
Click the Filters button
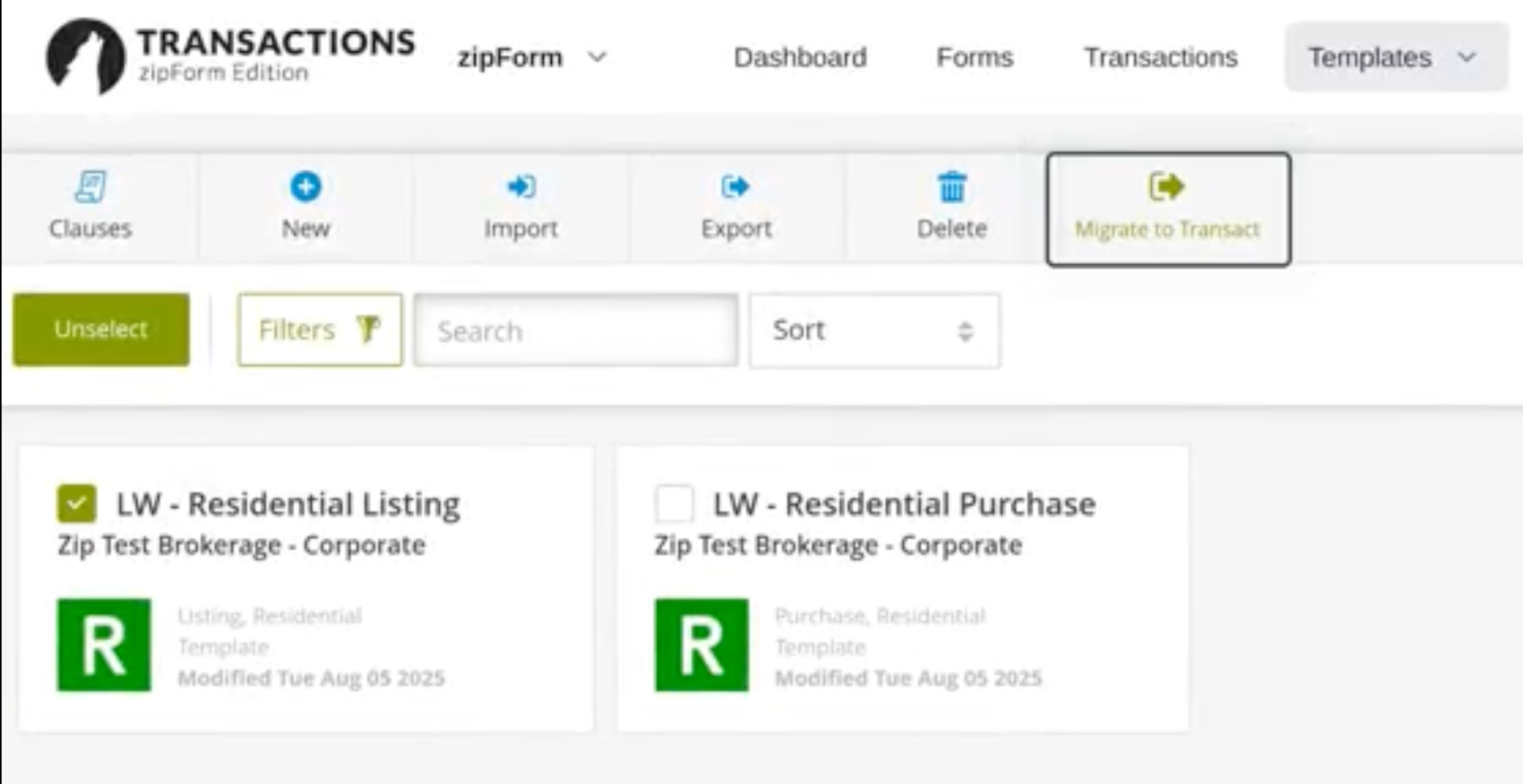[x=320, y=330]
